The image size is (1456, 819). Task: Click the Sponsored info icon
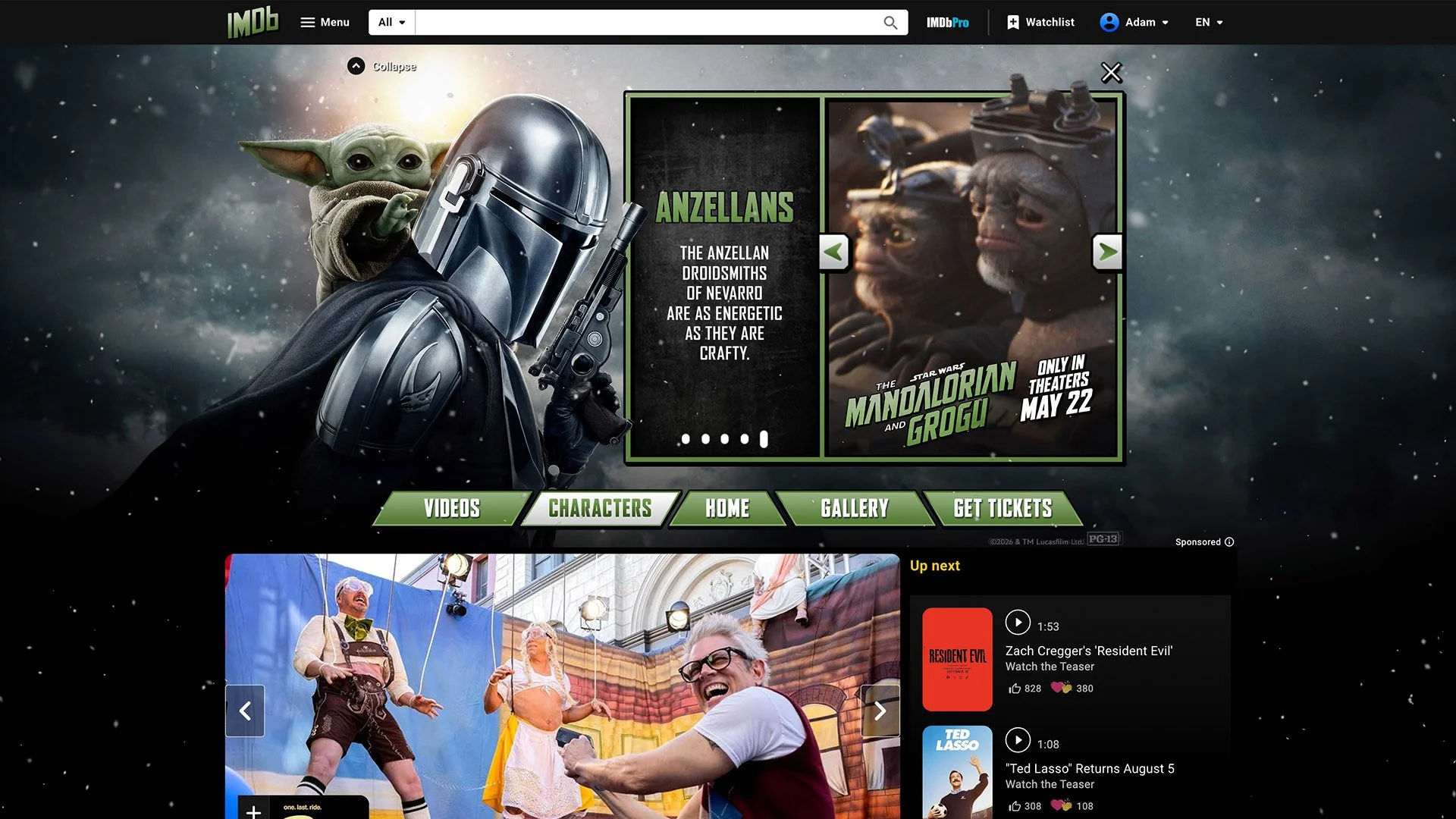tap(1229, 542)
